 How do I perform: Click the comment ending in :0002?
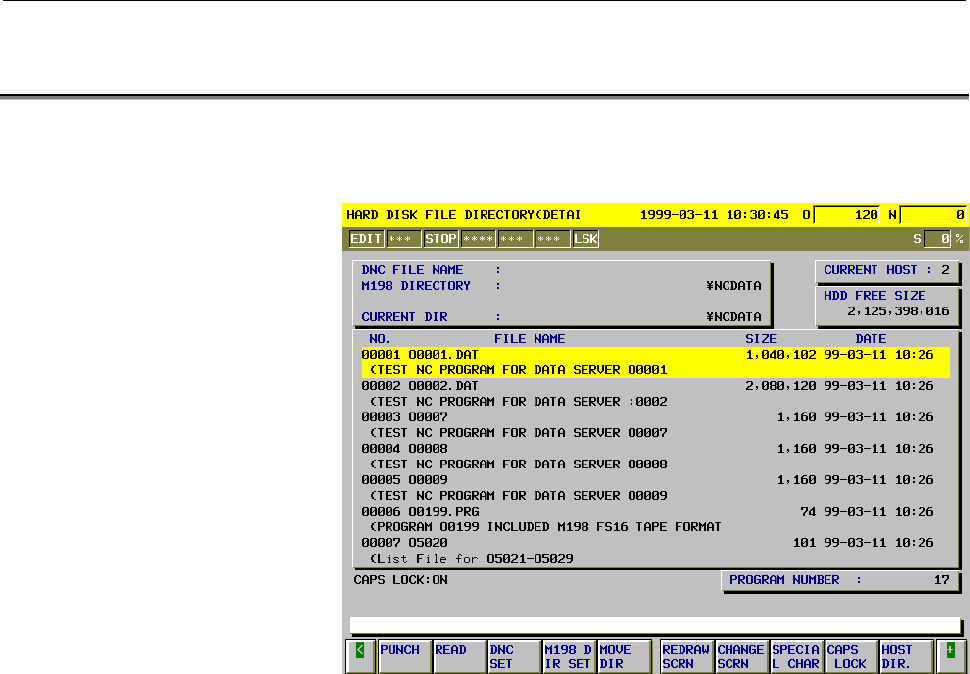(x=519, y=402)
